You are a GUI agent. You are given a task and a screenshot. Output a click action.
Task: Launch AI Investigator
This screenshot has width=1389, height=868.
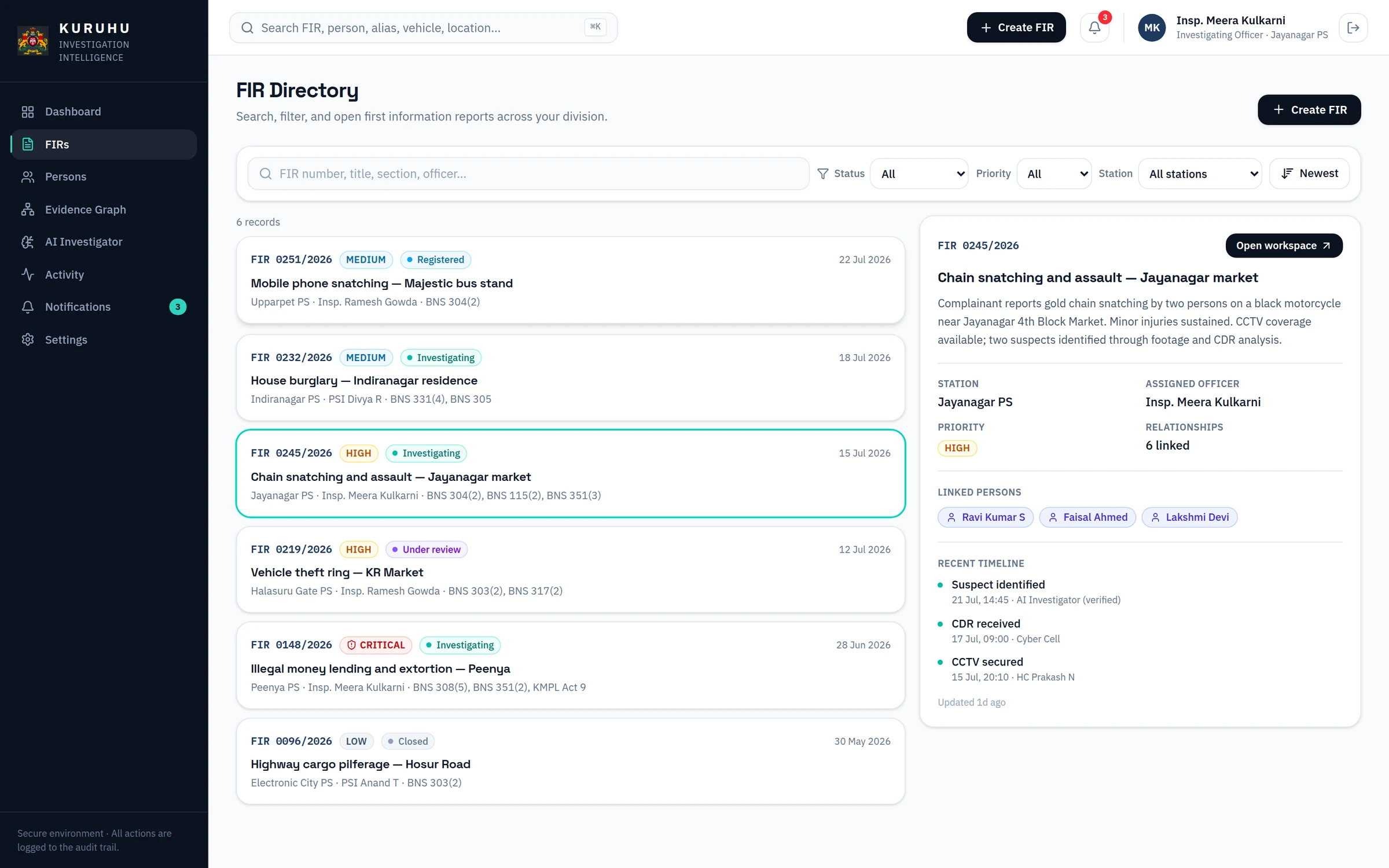click(104, 242)
